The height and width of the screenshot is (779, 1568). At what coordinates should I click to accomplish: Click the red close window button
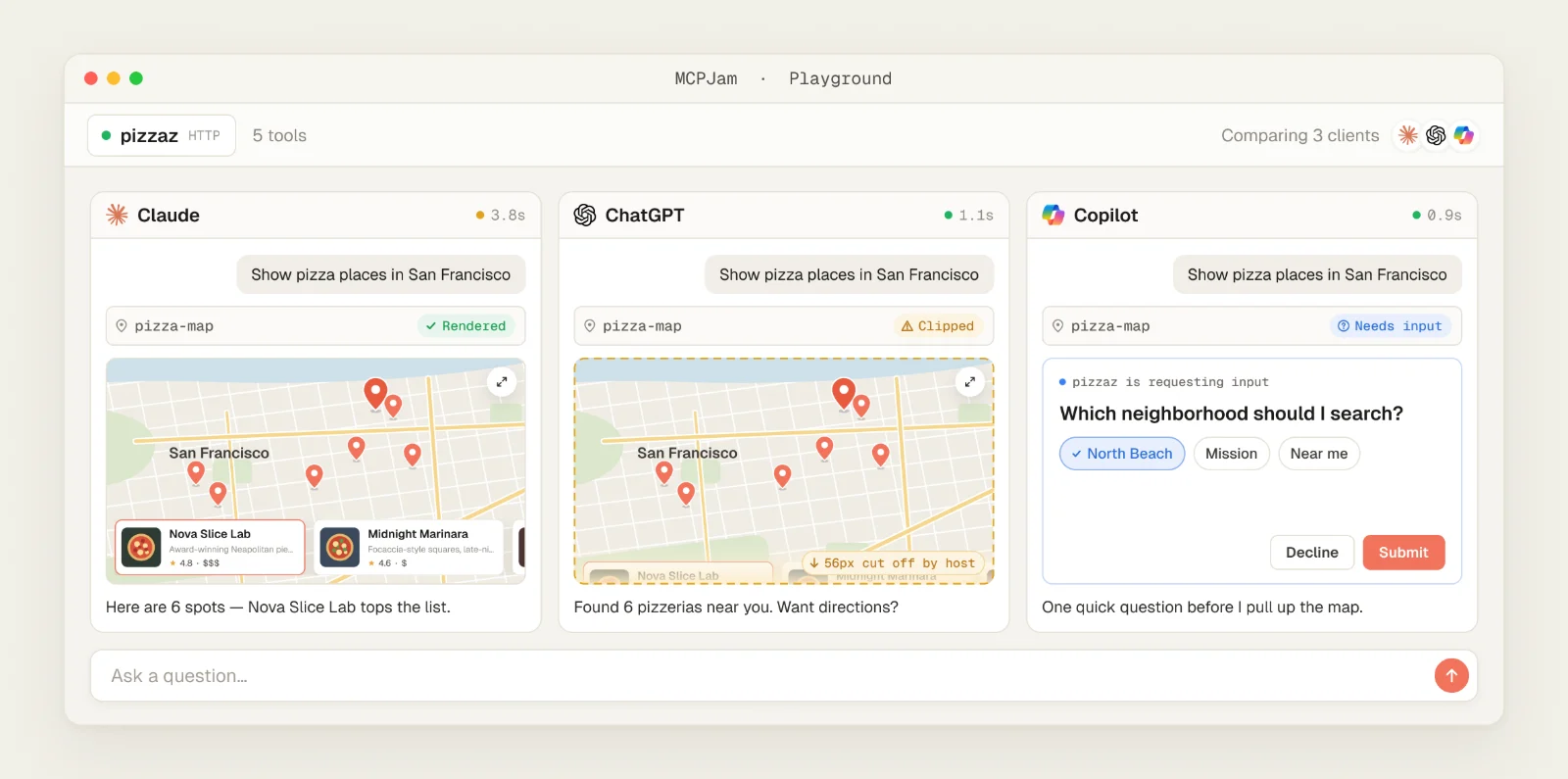[x=91, y=78]
